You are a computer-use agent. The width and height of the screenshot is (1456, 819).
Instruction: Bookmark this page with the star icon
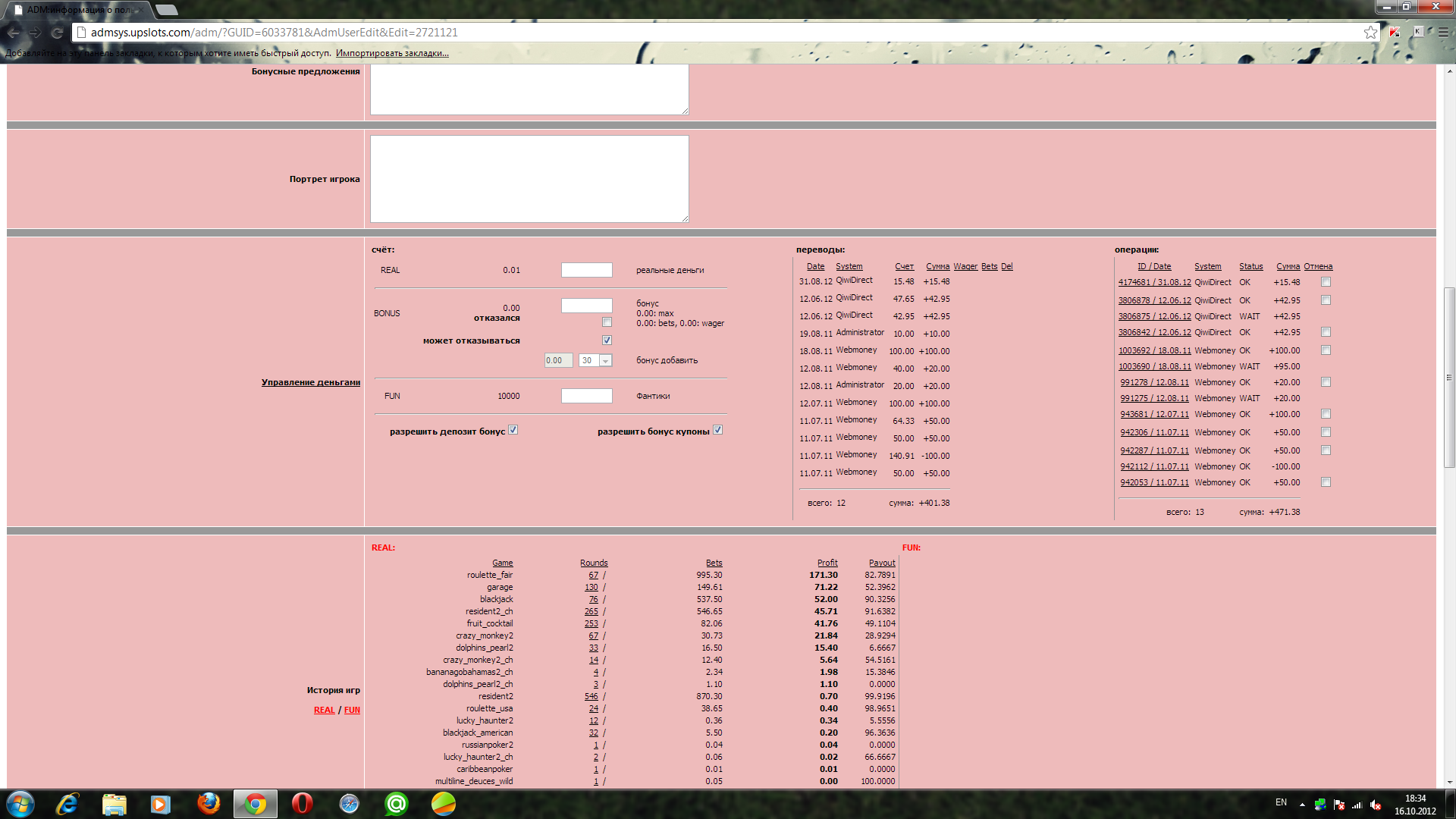1370,33
